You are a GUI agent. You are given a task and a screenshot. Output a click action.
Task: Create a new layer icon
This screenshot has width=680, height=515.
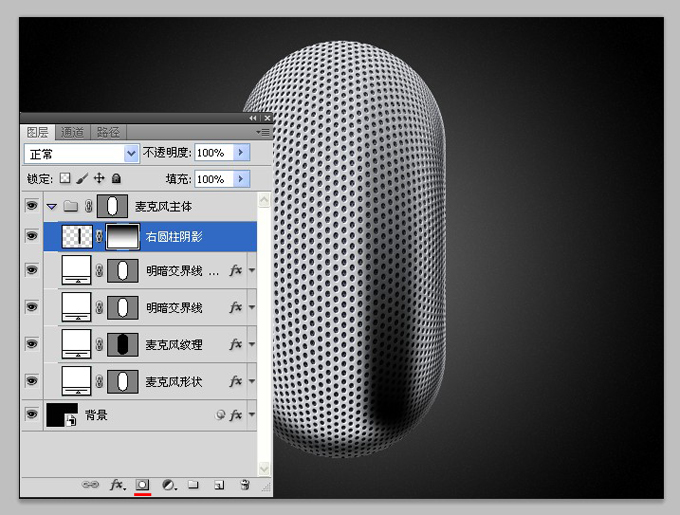pos(219,485)
